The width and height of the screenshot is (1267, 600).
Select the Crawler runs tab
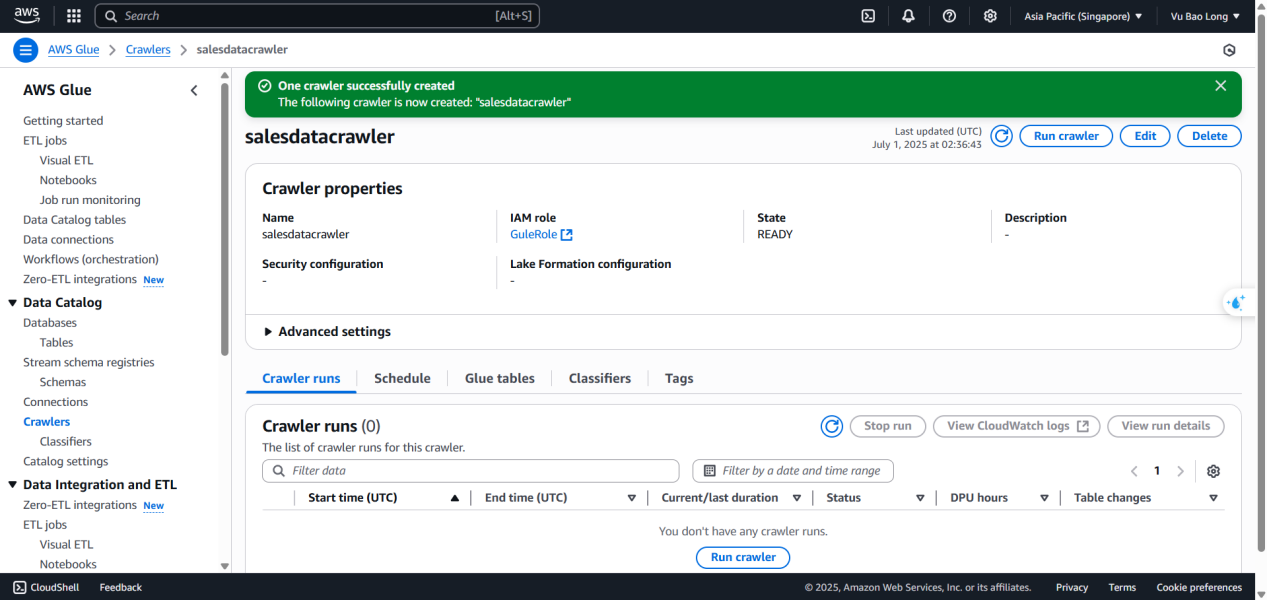pos(301,379)
